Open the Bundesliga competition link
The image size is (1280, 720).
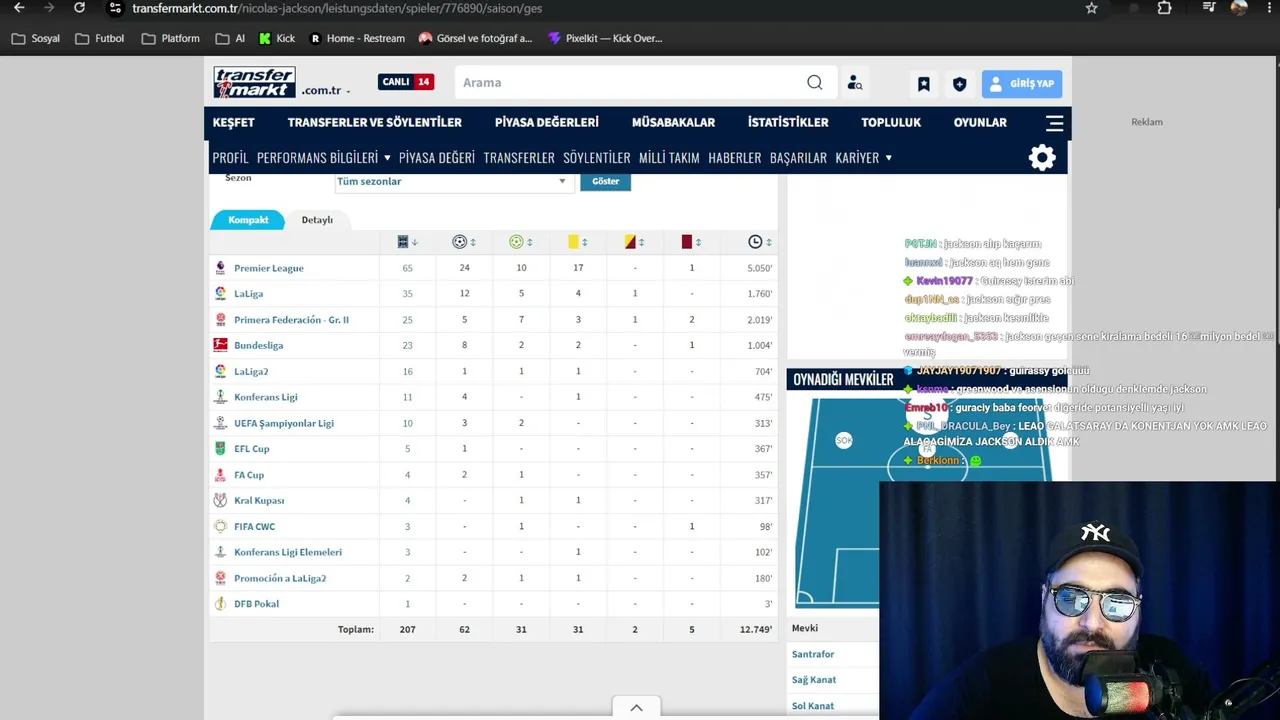click(x=258, y=346)
